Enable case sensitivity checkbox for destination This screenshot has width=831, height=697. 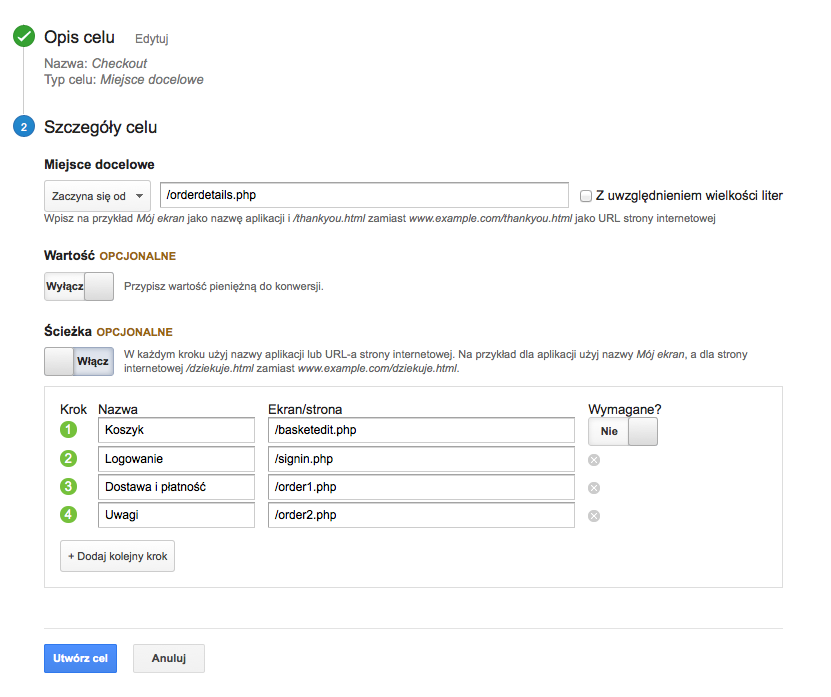pyautogui.click(x=587, y=195)
